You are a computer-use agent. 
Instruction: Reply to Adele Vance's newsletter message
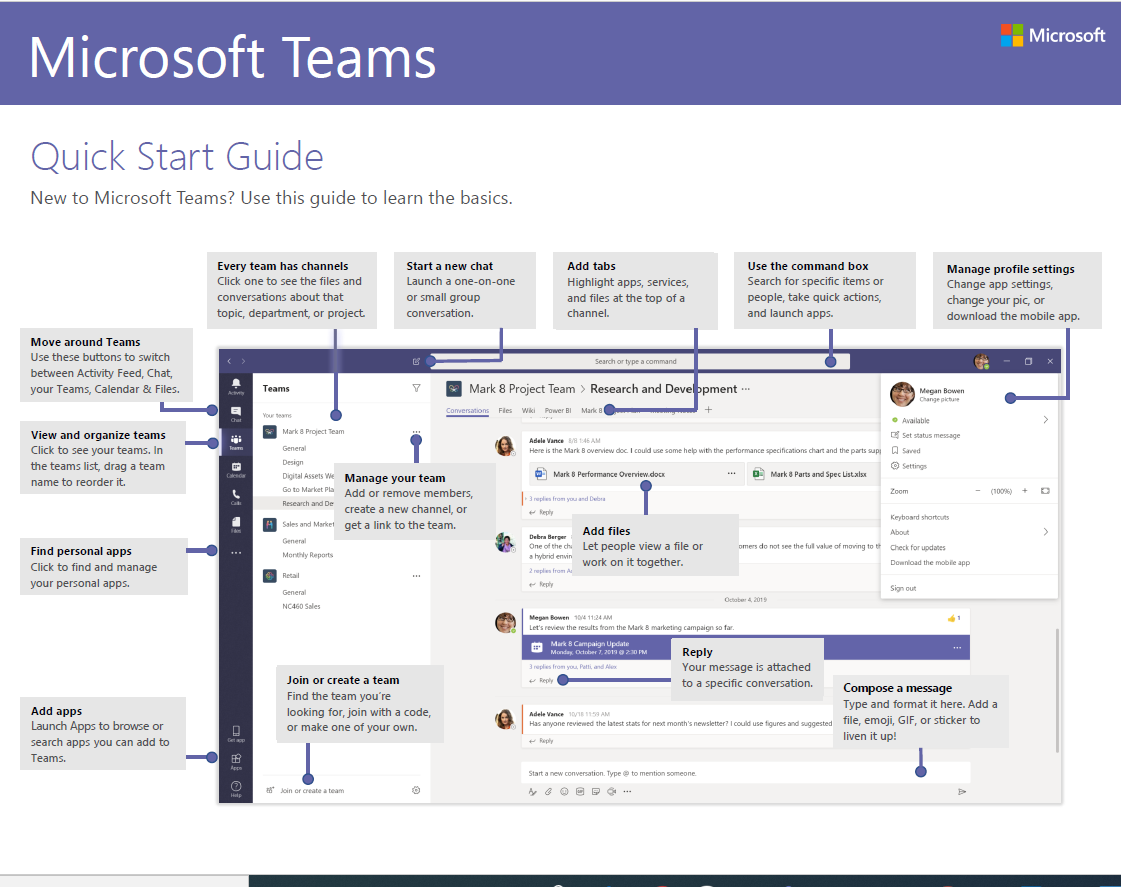click(541, 740)
